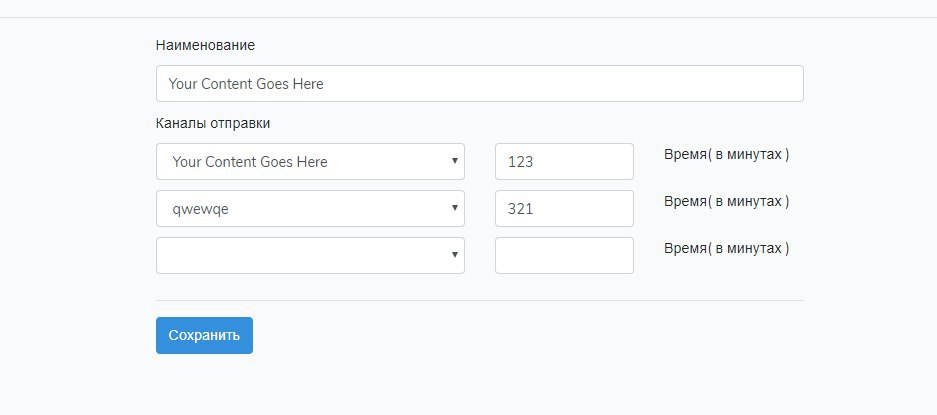Viewport: 937px width, 415px height.
Task: Focus the time field containing 123
Action: click(564, 161)
